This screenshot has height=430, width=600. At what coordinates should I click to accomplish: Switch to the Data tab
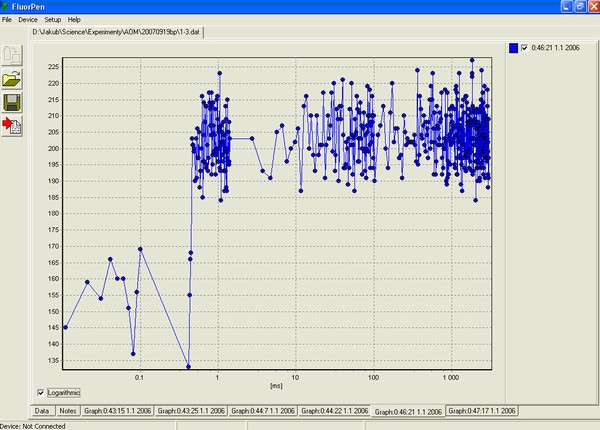(x=42, y=411)
